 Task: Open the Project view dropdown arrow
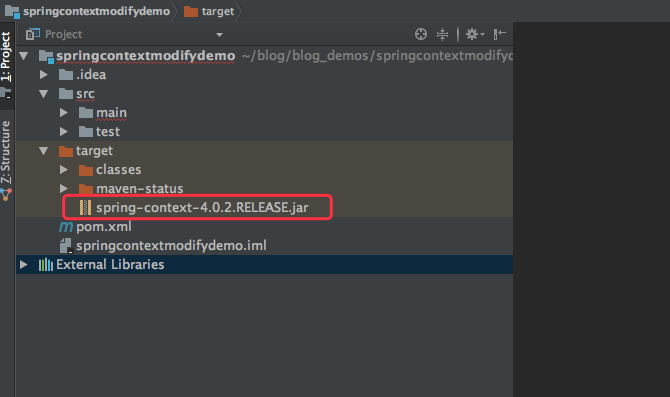click(x=219, y=35)
